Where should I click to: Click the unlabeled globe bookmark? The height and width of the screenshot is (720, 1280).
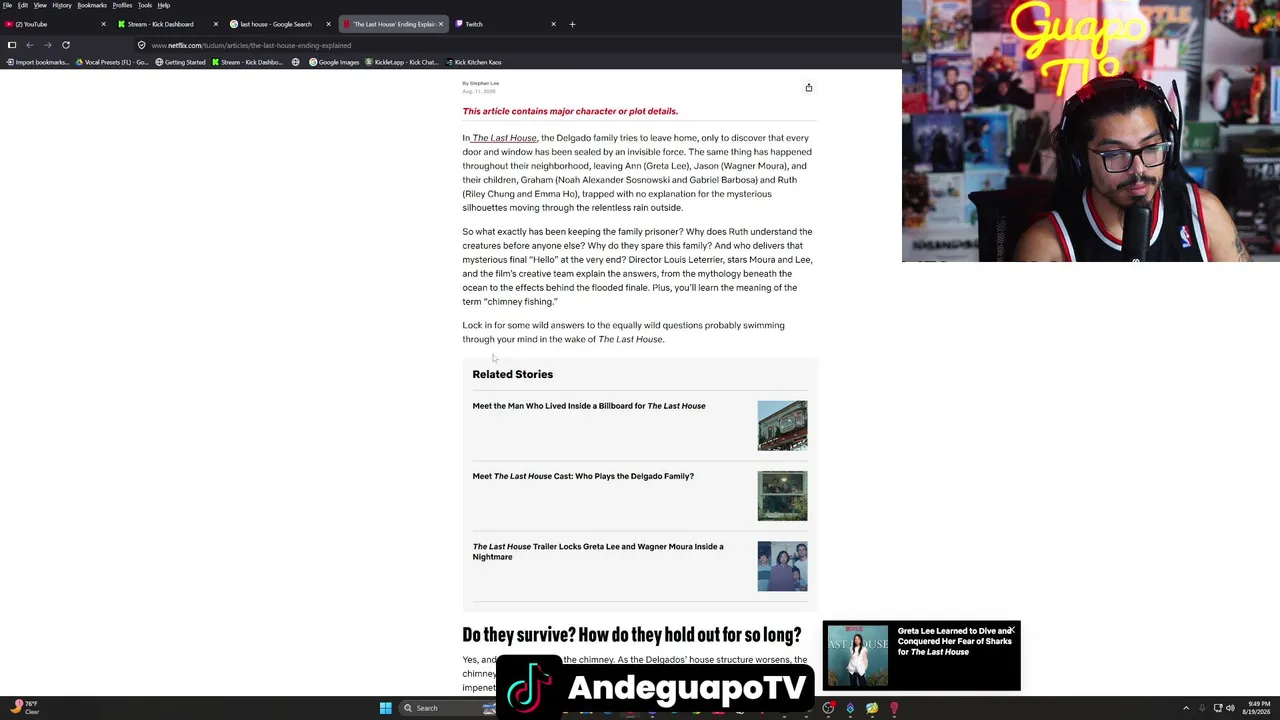[x=295, y=62]
